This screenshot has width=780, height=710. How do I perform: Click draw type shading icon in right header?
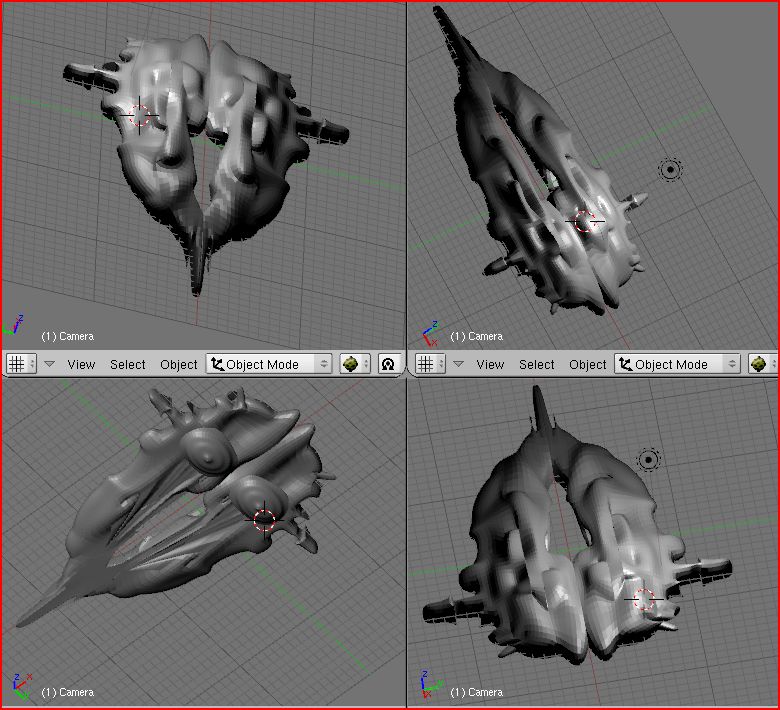762,364
